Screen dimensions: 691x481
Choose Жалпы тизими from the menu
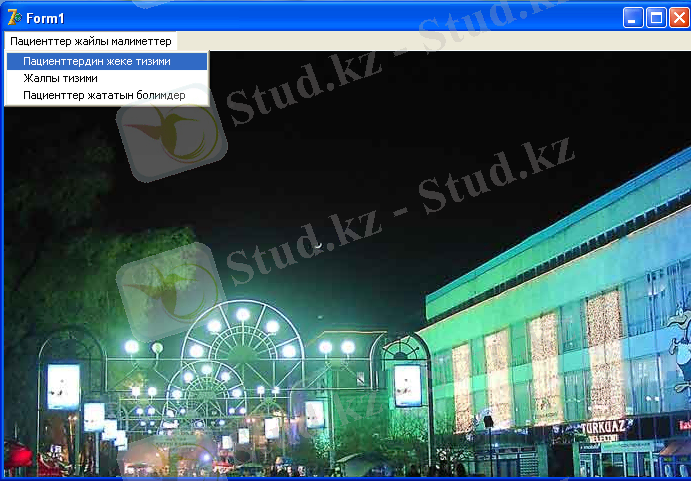click(107, 78)
